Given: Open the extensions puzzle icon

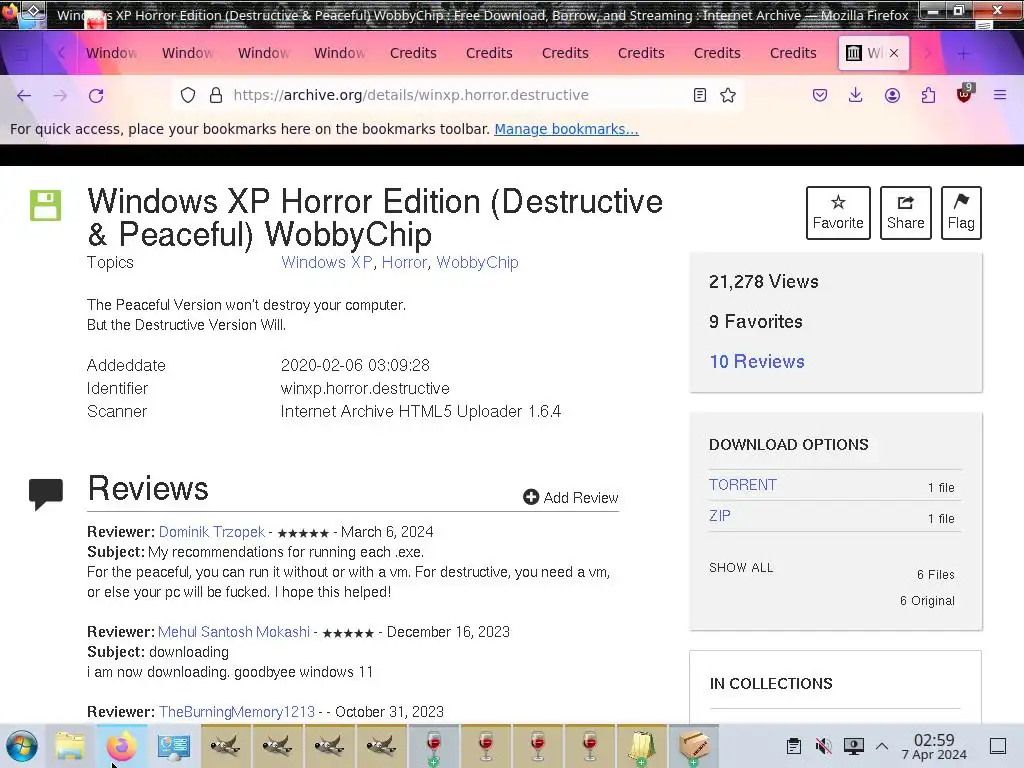Looking at the screenshot, I should 928,95.
